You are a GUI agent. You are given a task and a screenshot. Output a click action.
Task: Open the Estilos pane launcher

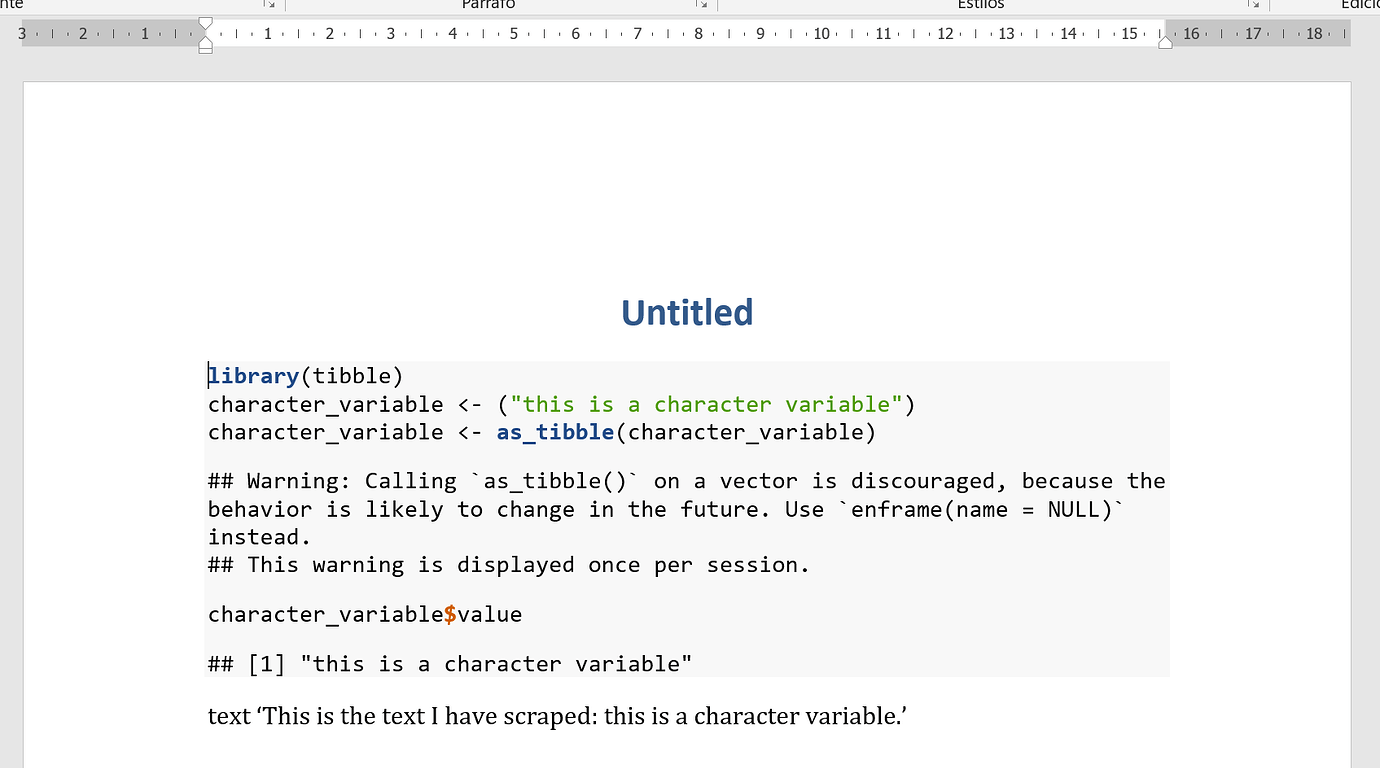click(1253, 5)
